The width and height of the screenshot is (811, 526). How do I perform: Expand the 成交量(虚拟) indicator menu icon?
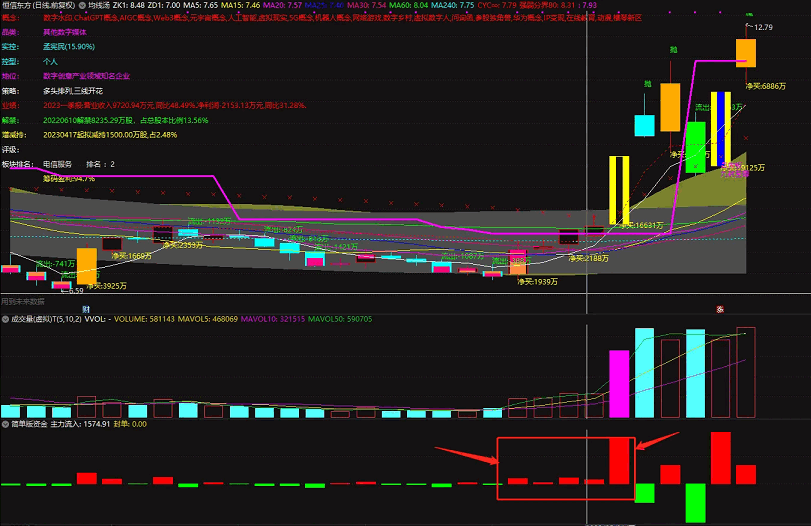click(x=5, y=319)
